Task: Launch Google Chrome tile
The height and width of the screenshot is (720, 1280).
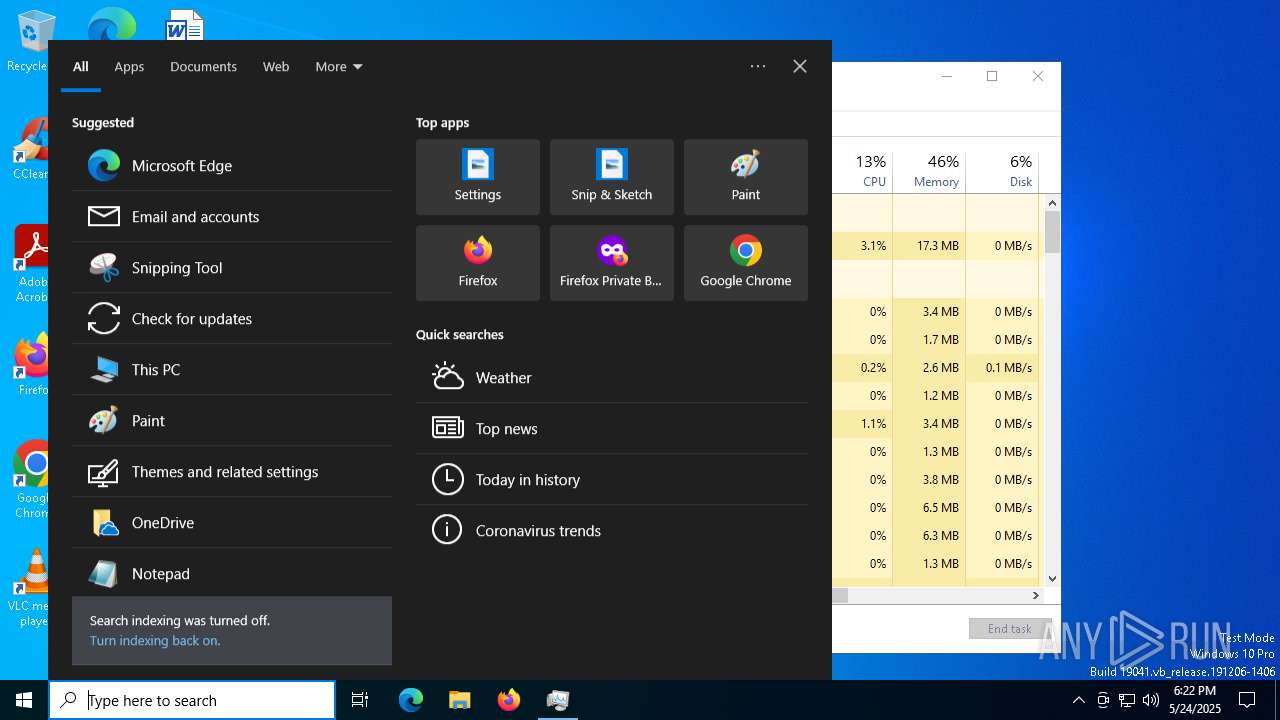Action: pos(746,263)
